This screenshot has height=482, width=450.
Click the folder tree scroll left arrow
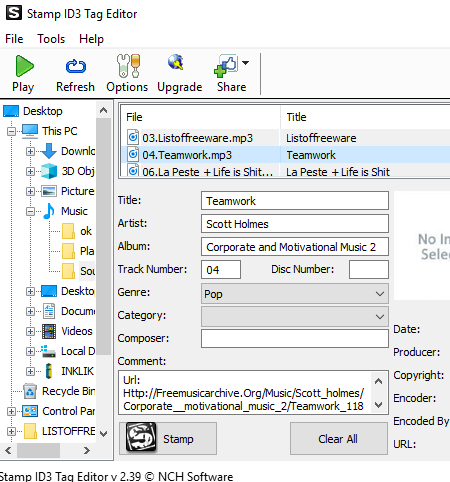pos(9,451)
